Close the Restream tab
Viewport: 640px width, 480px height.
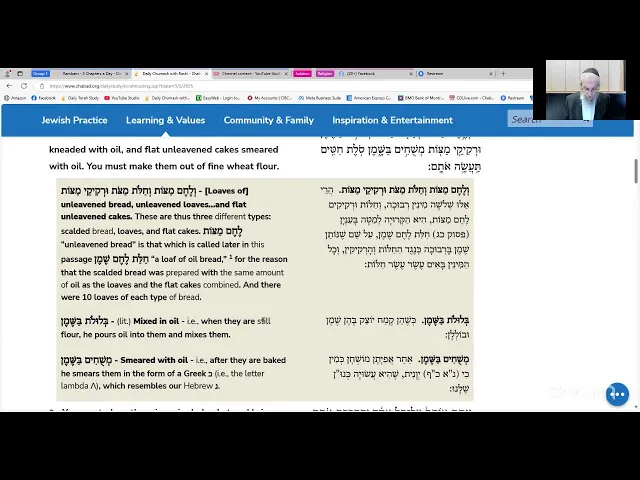(x=491, y=74)
